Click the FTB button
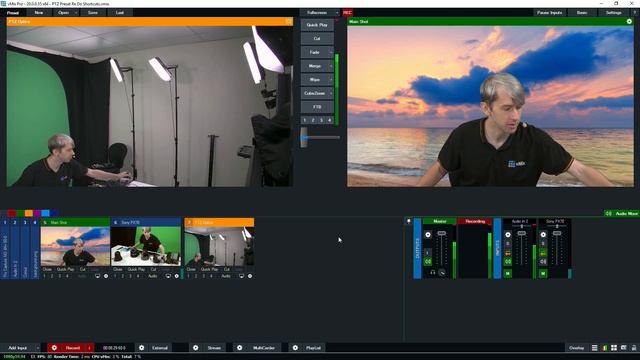Screen dimensions: 640x360 coord(317,107)
